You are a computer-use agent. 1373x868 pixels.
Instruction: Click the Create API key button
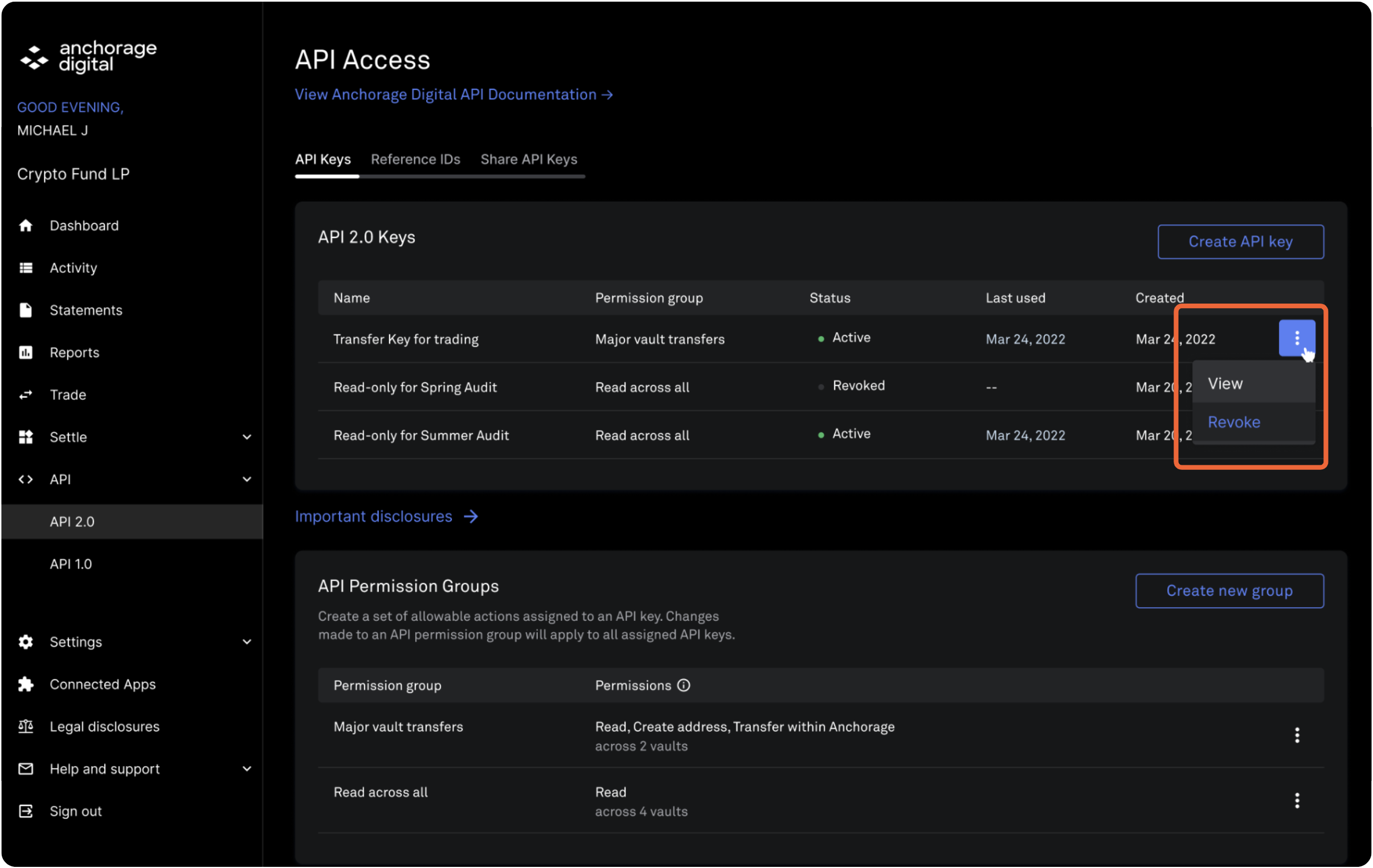tap(1240, 241)
